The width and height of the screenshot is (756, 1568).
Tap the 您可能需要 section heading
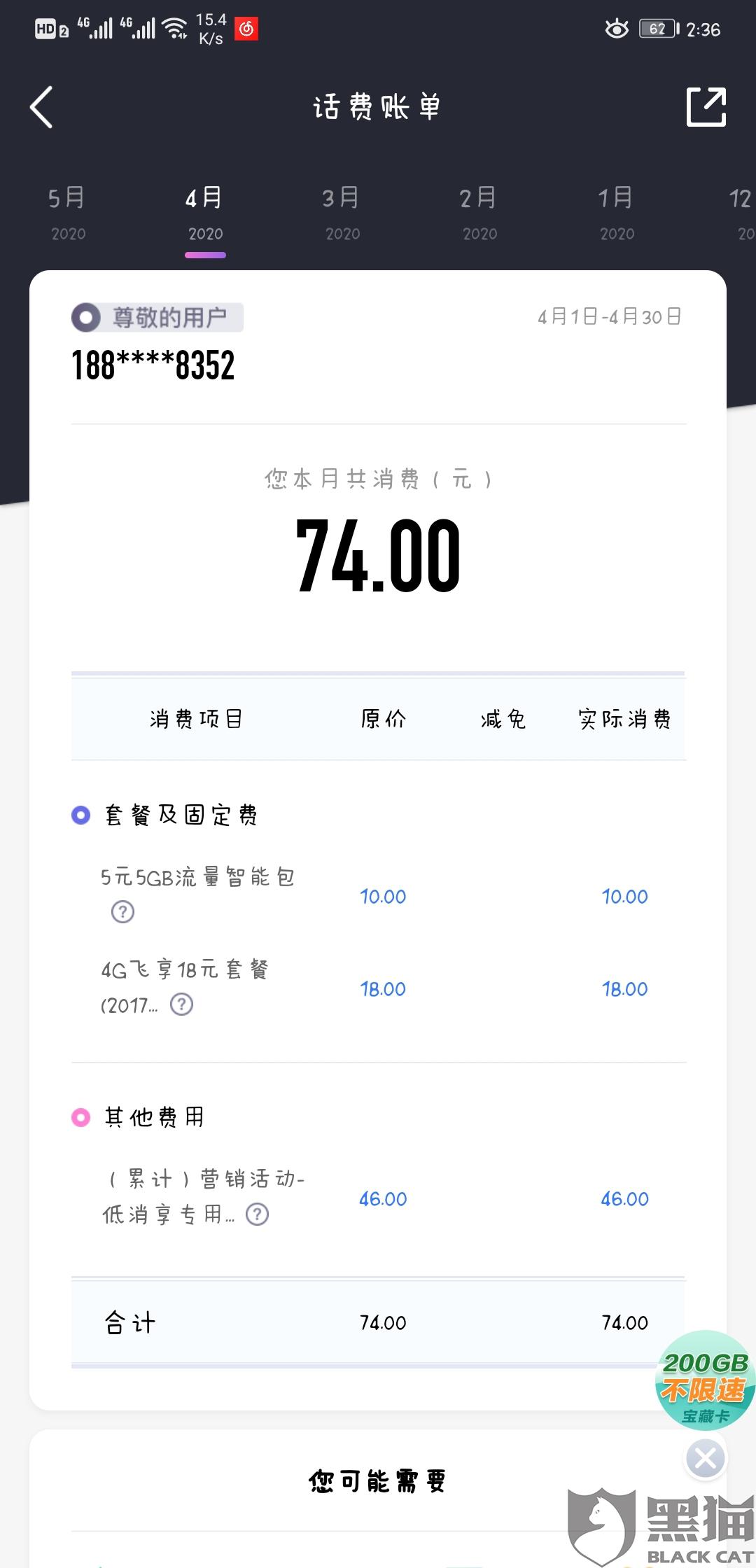coord(377,1481)
